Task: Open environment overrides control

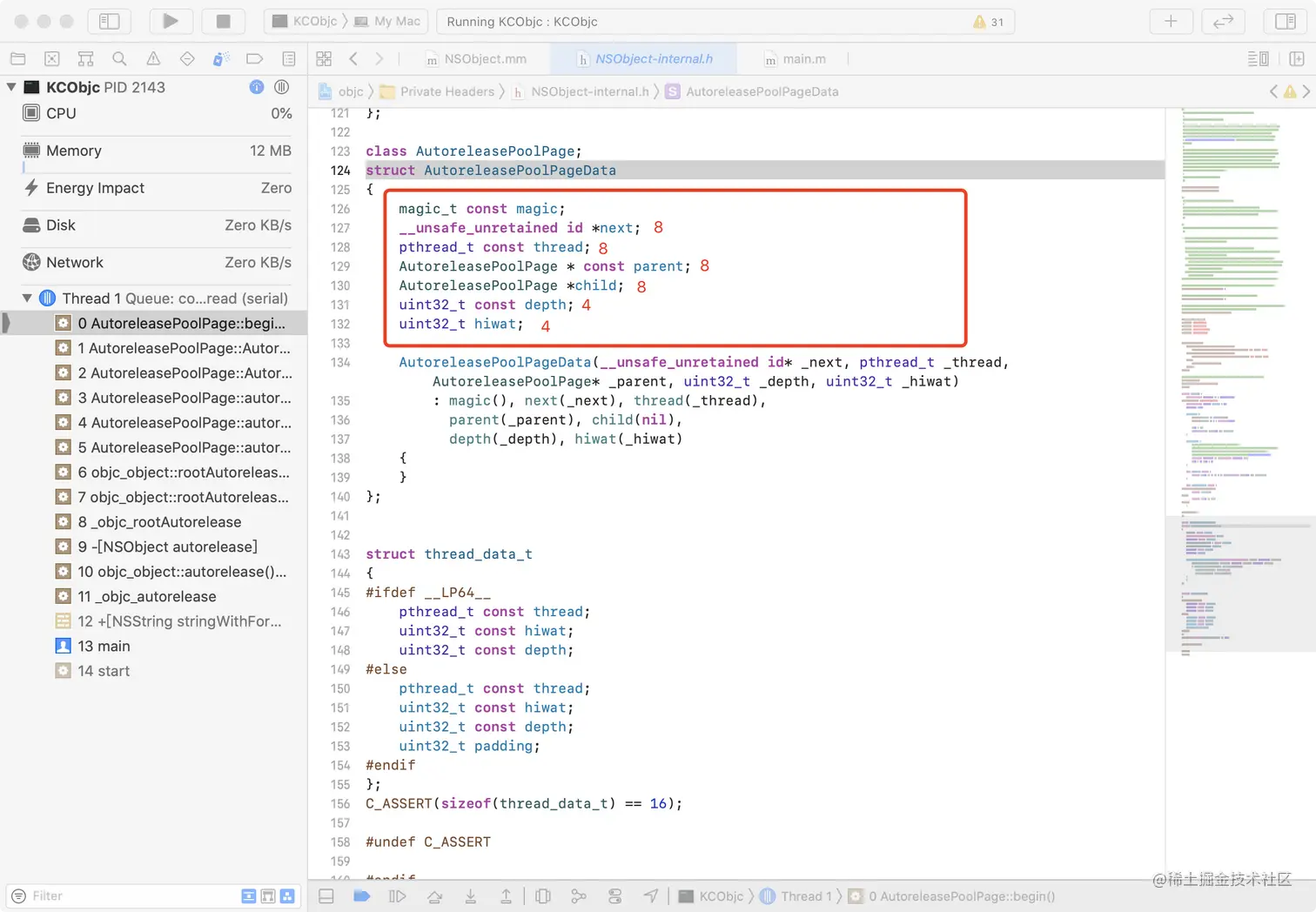Action: (615, 896)
